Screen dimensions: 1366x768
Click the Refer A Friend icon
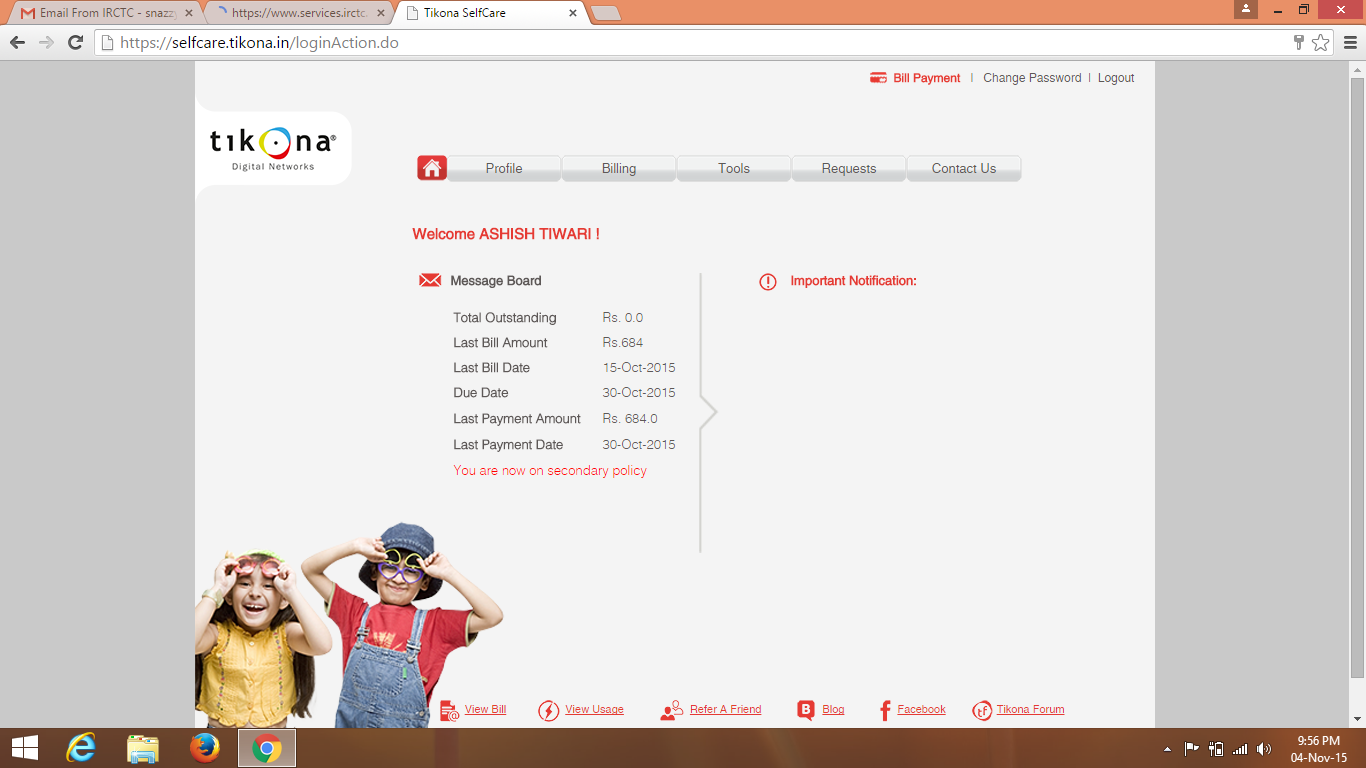pos(671,710)
